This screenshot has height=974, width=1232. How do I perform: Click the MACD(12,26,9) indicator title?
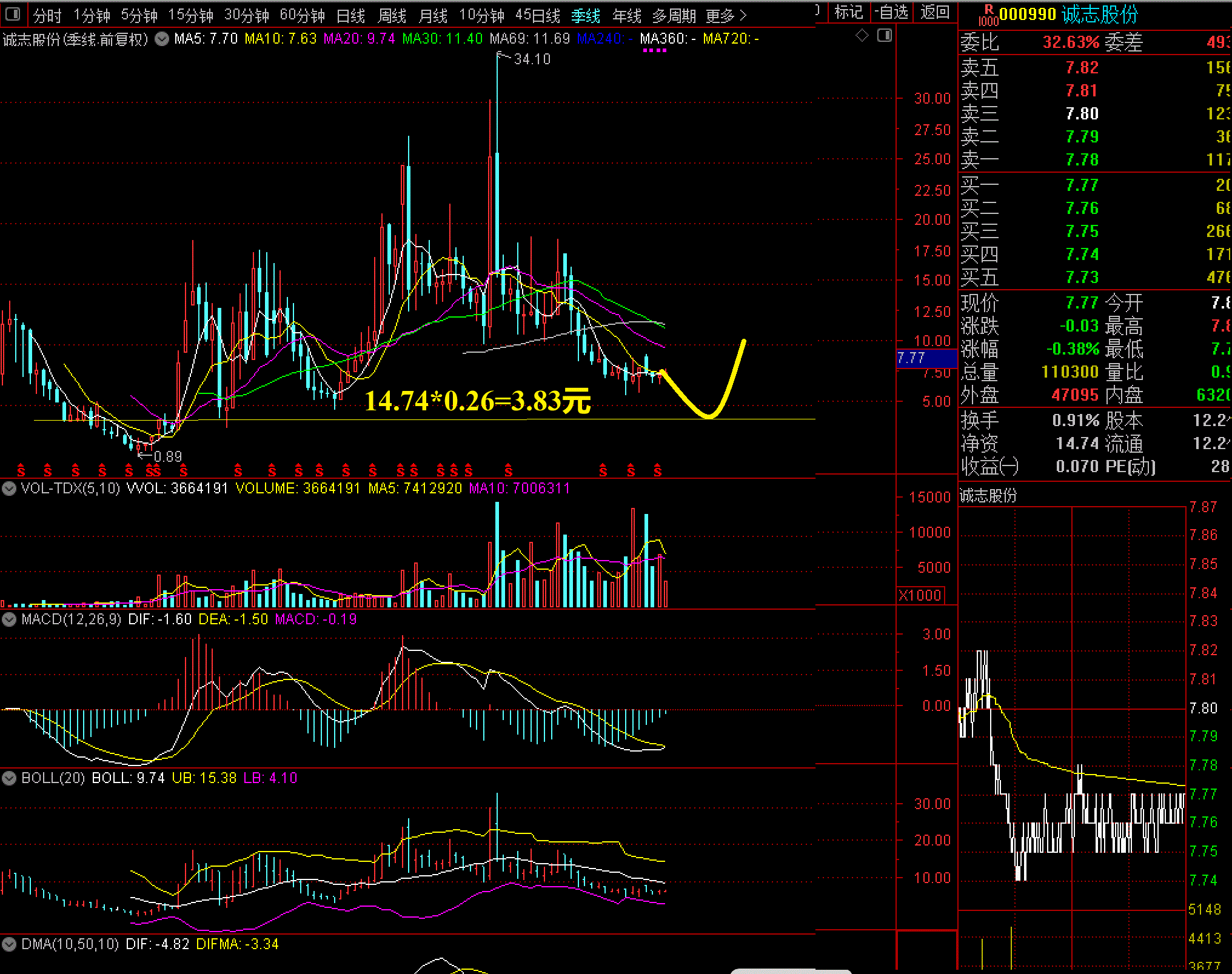[x=71, y=619]
